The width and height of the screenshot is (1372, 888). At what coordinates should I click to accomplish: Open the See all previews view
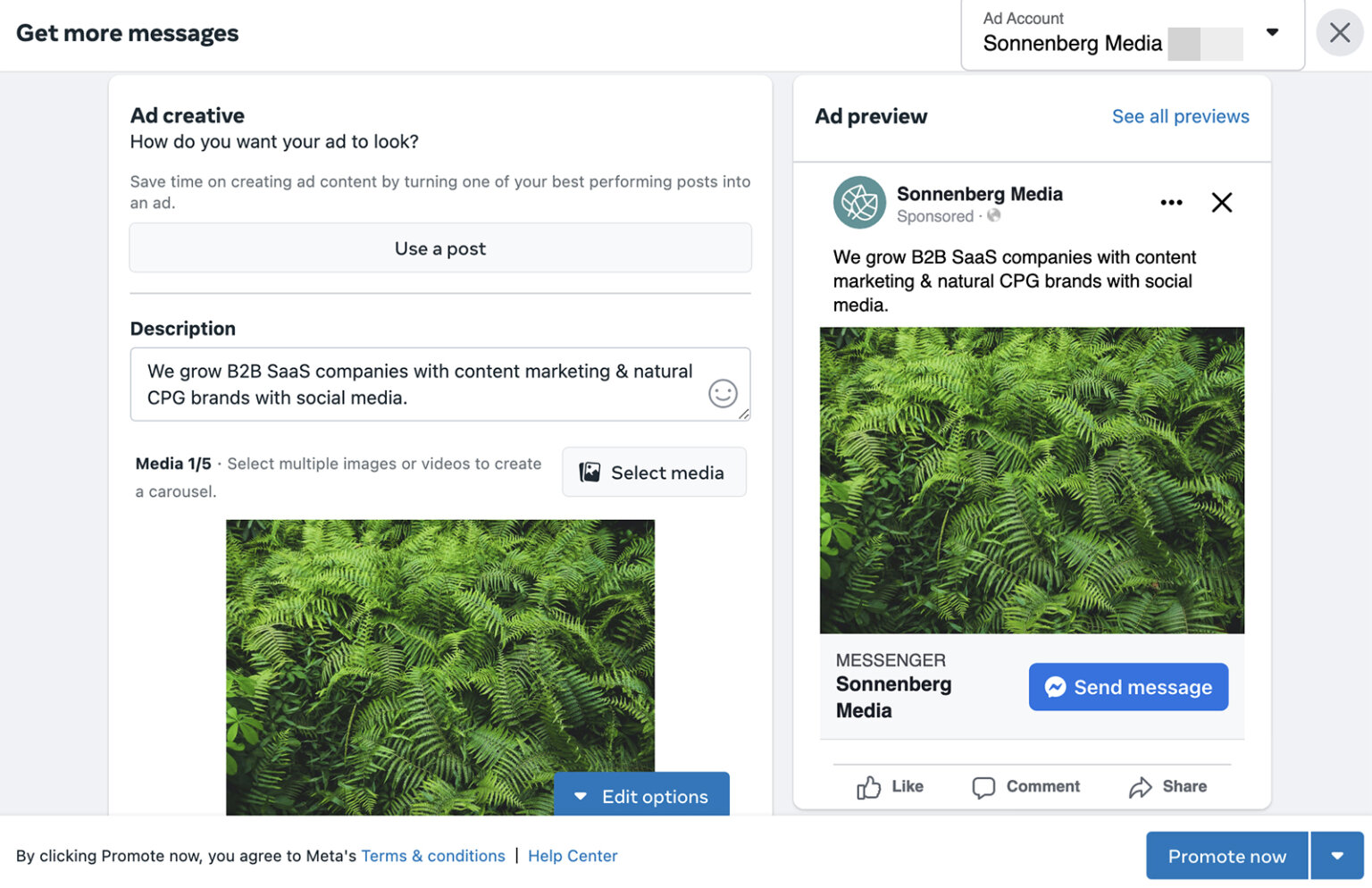[x=1180, y=116]
